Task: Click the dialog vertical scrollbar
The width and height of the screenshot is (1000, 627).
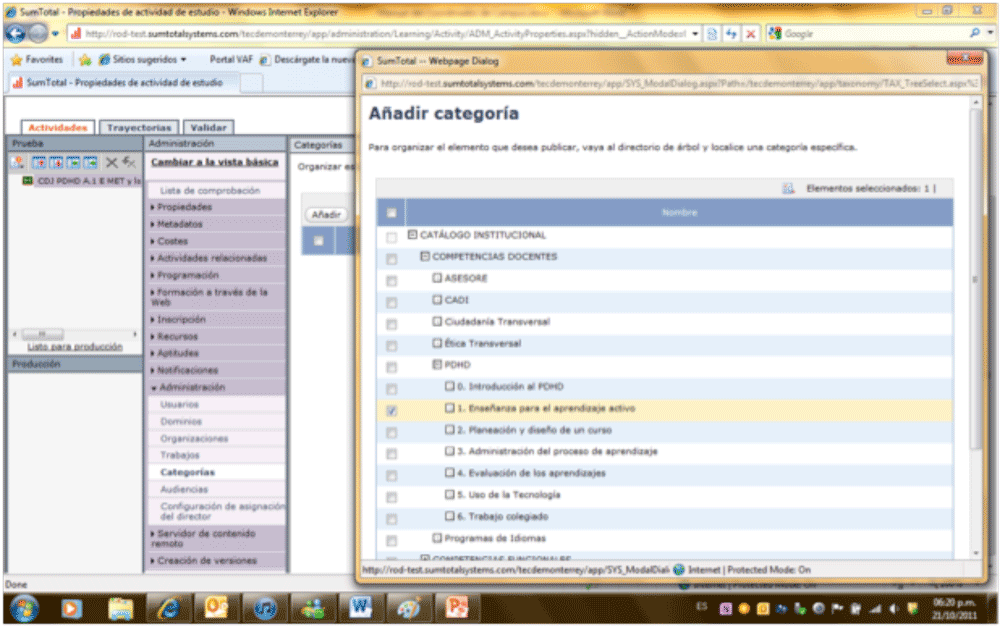Action: 975,281
